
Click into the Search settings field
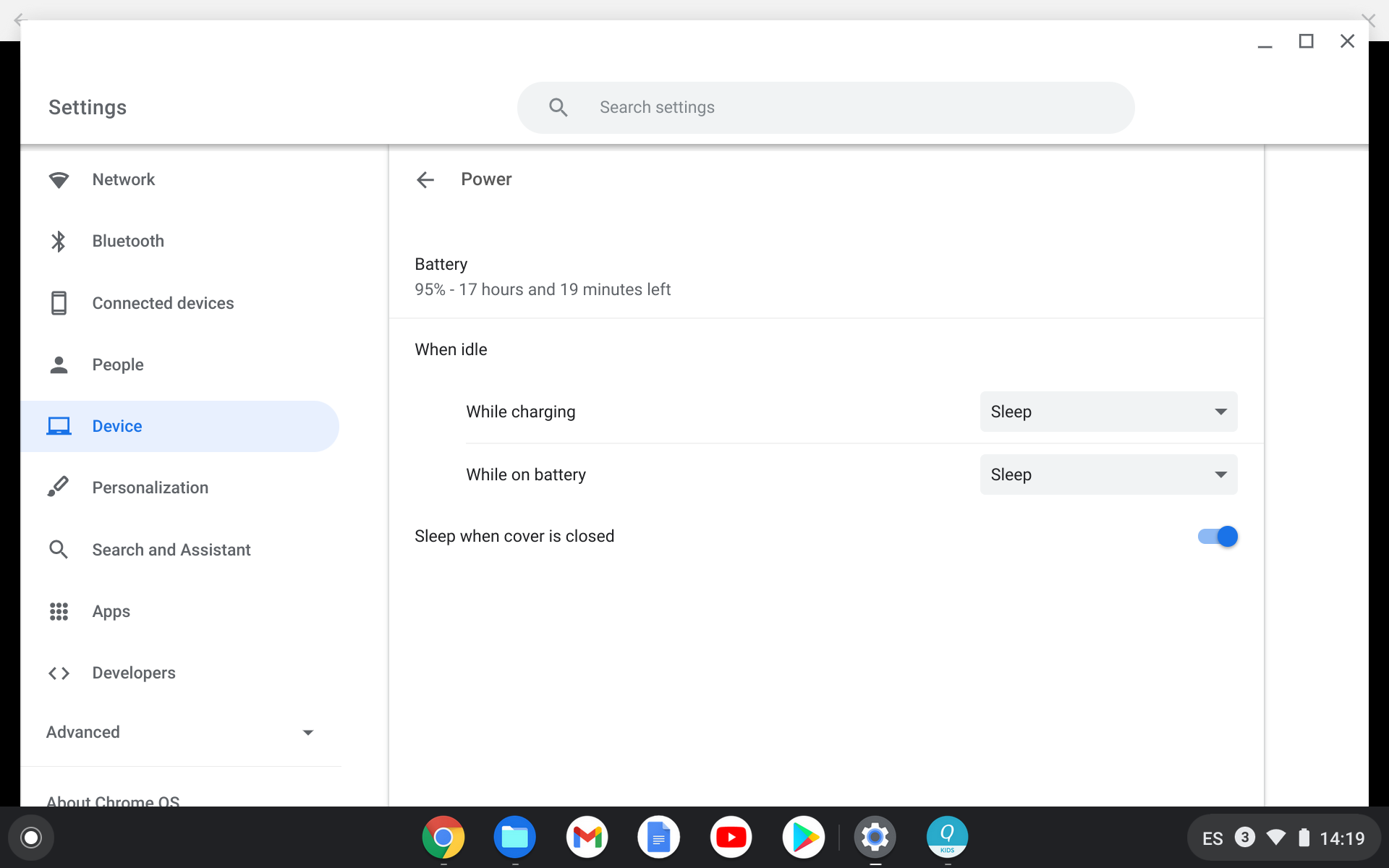(x=825, y=107)
